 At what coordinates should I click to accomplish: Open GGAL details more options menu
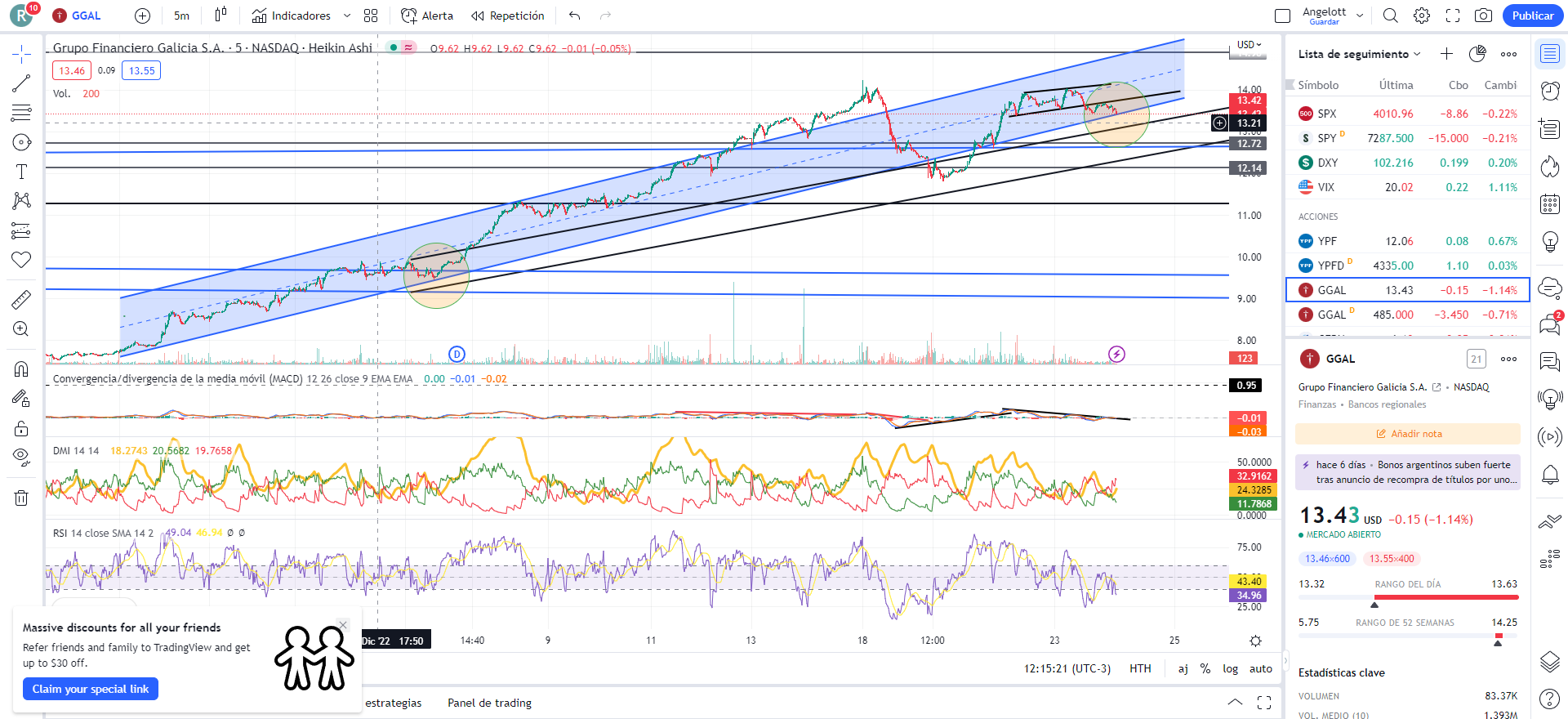pos(1508,359)
